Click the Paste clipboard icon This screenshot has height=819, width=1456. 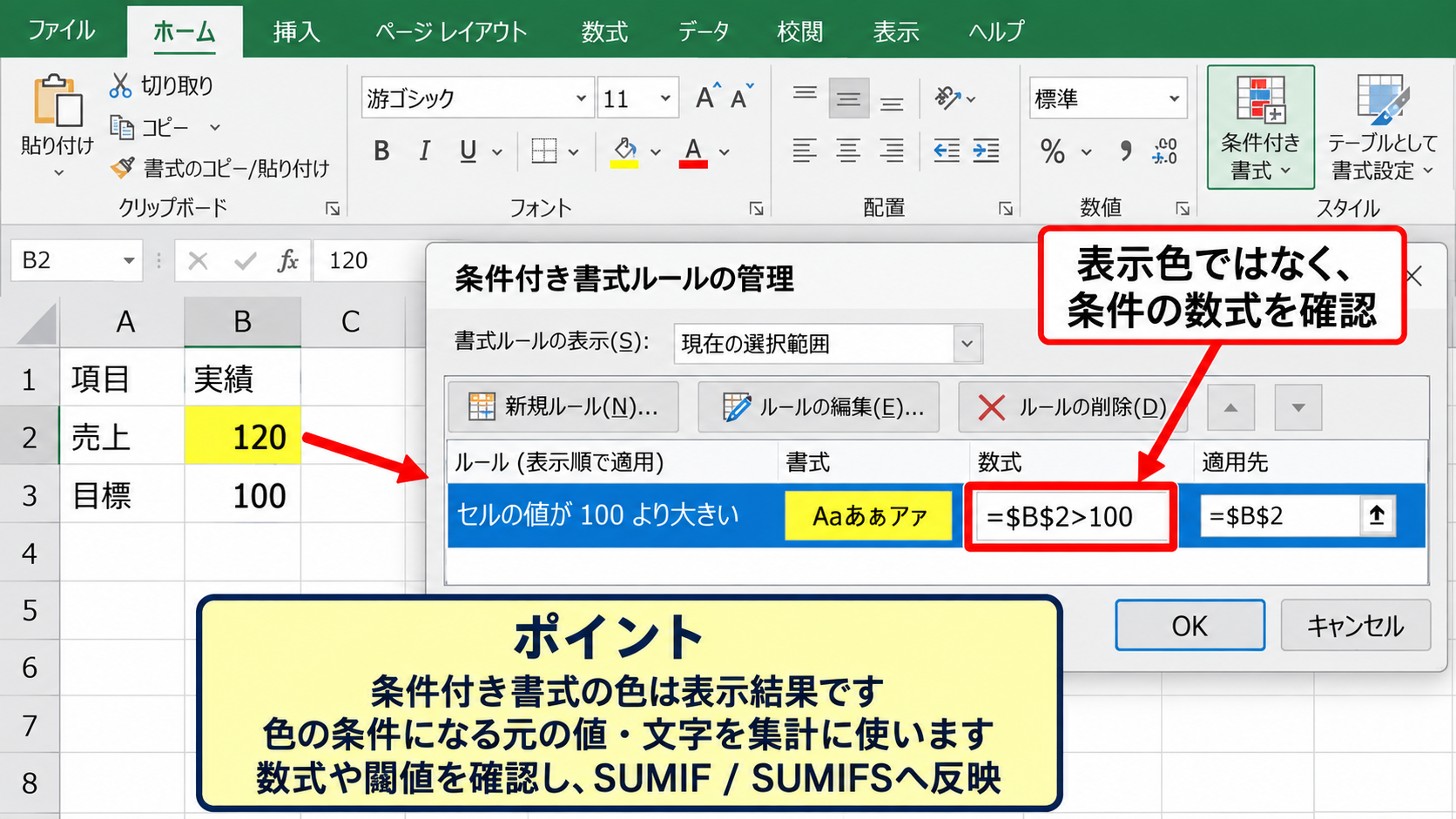point(57,101)
